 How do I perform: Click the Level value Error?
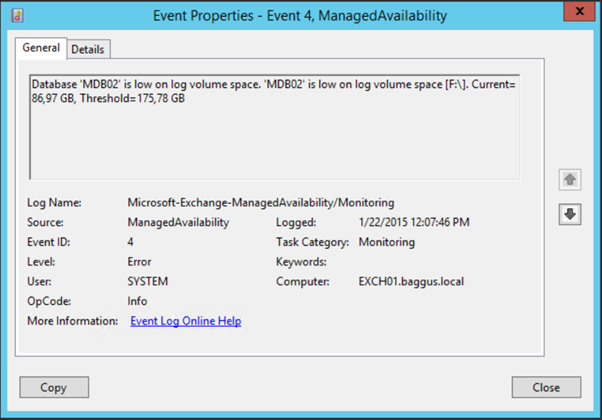point(141,262)
